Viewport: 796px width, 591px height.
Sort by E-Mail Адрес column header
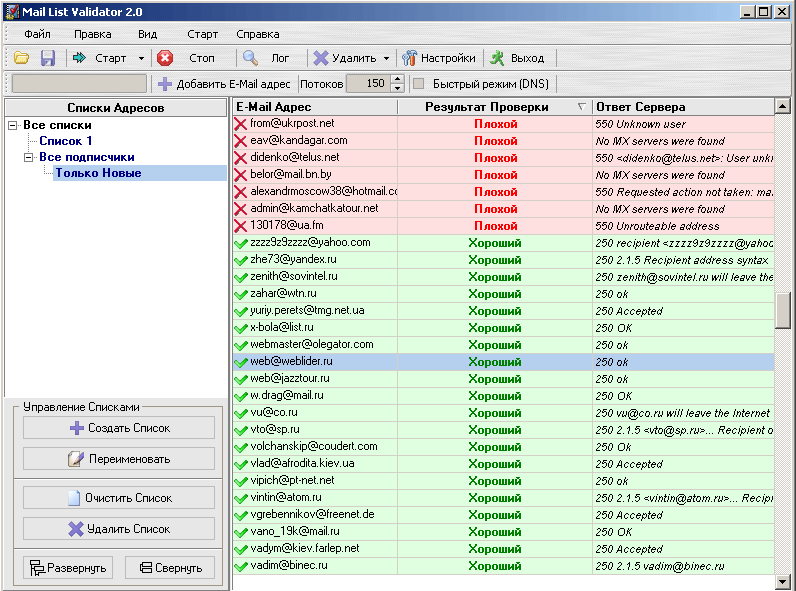(x=315, y=107)
